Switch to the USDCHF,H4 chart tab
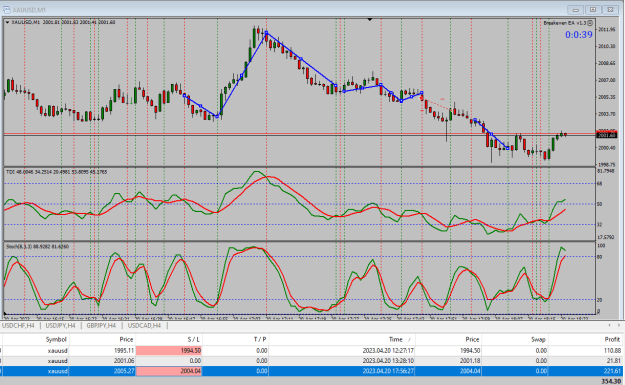625x385 pixels. tap(18, 326)
